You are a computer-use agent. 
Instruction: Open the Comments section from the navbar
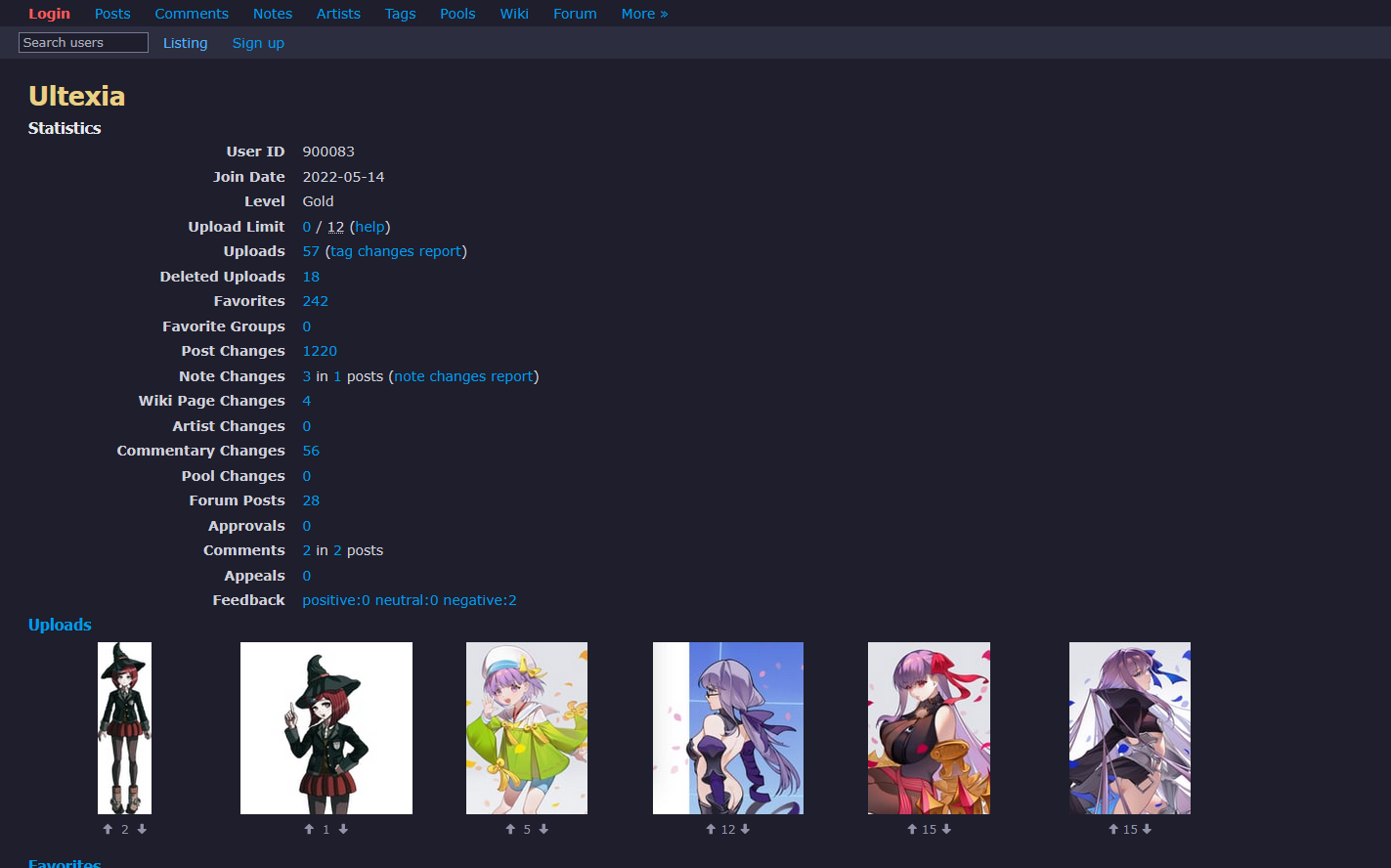point(192,14)
